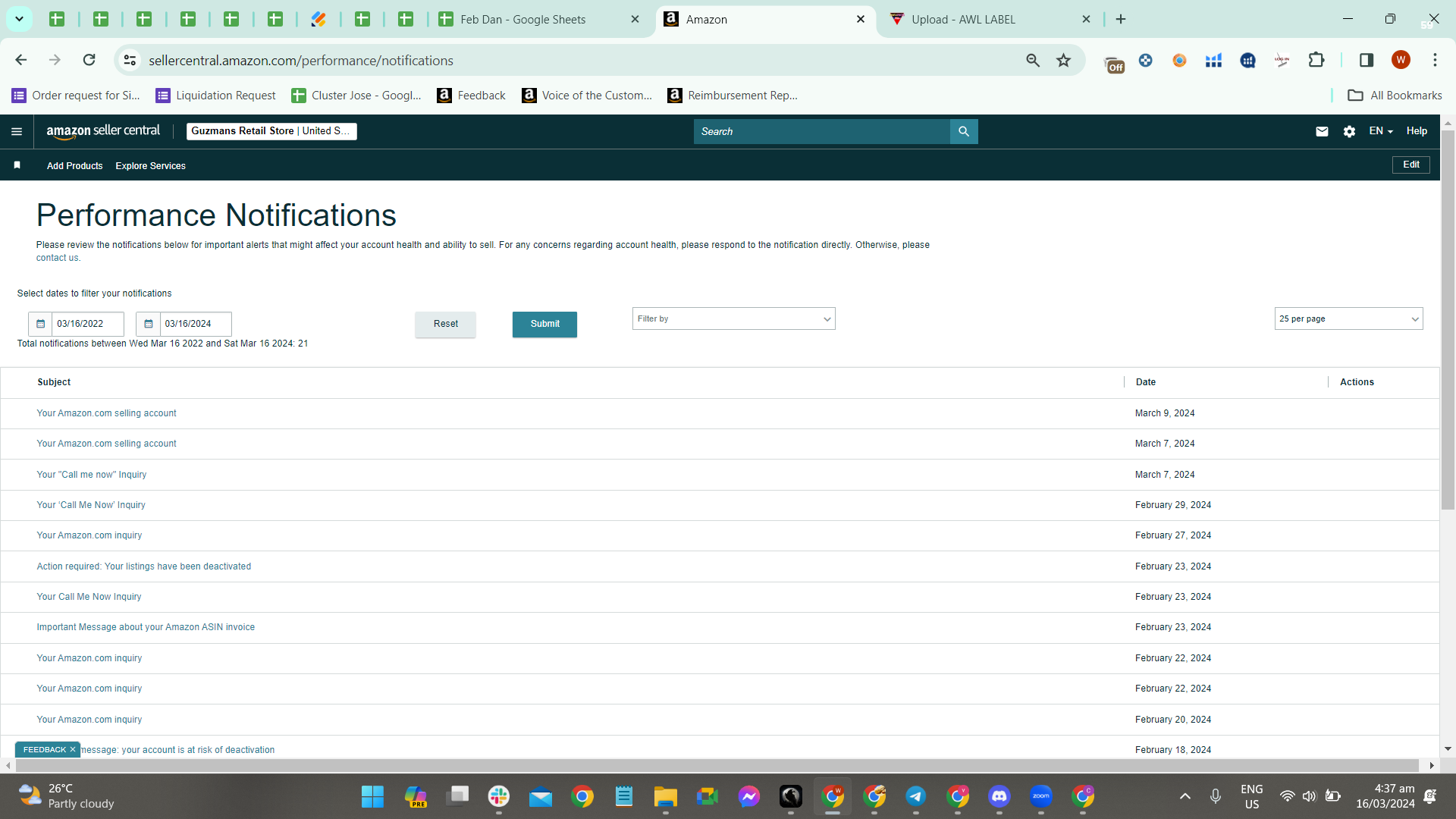Open Explore Services menu item

150,166
